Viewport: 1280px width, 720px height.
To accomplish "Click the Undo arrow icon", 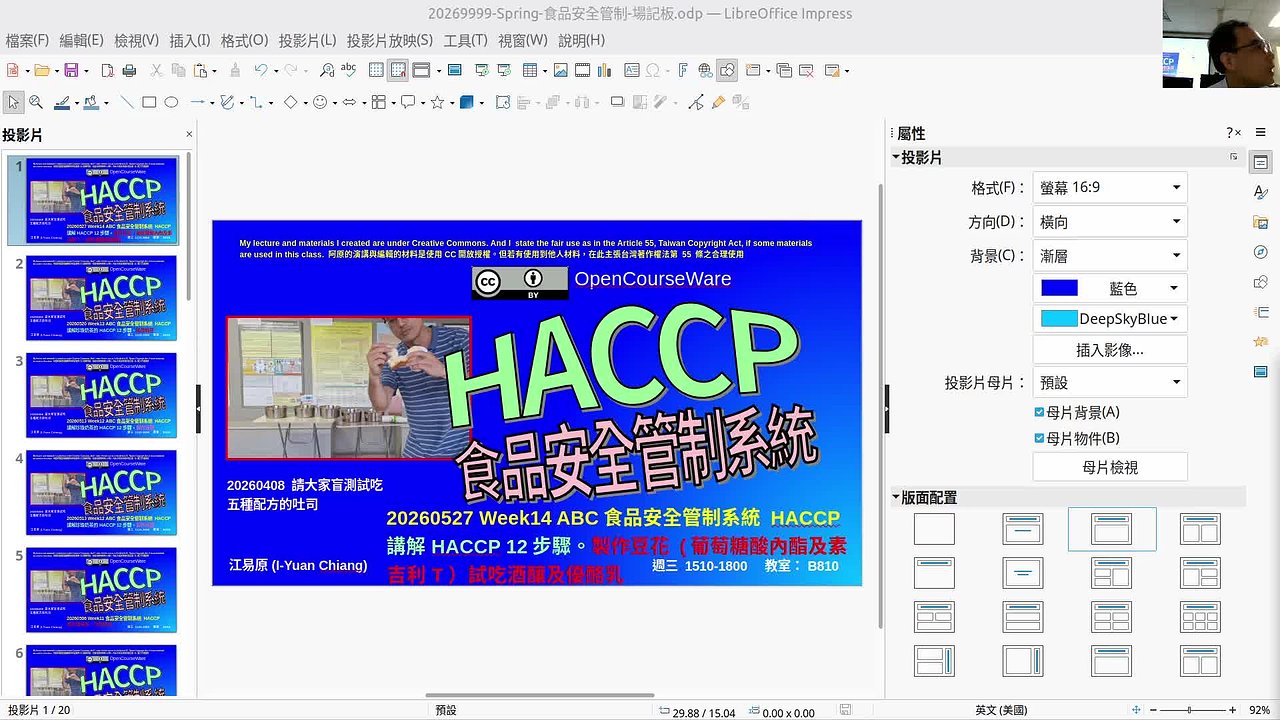I will [x=260, y=70].
